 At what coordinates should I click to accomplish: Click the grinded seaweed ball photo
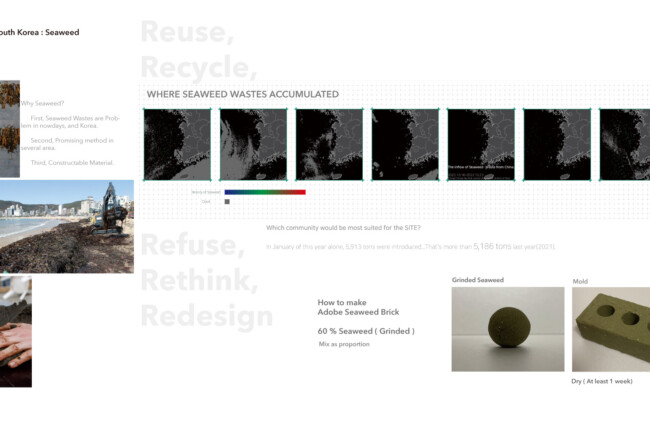(x=508, y=329)
